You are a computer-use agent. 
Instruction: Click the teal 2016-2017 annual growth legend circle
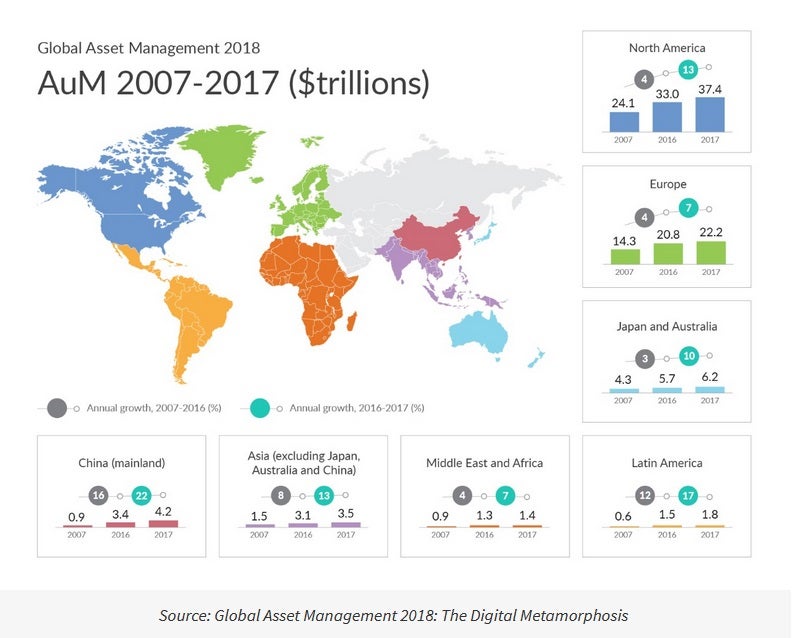pos(260,408)
